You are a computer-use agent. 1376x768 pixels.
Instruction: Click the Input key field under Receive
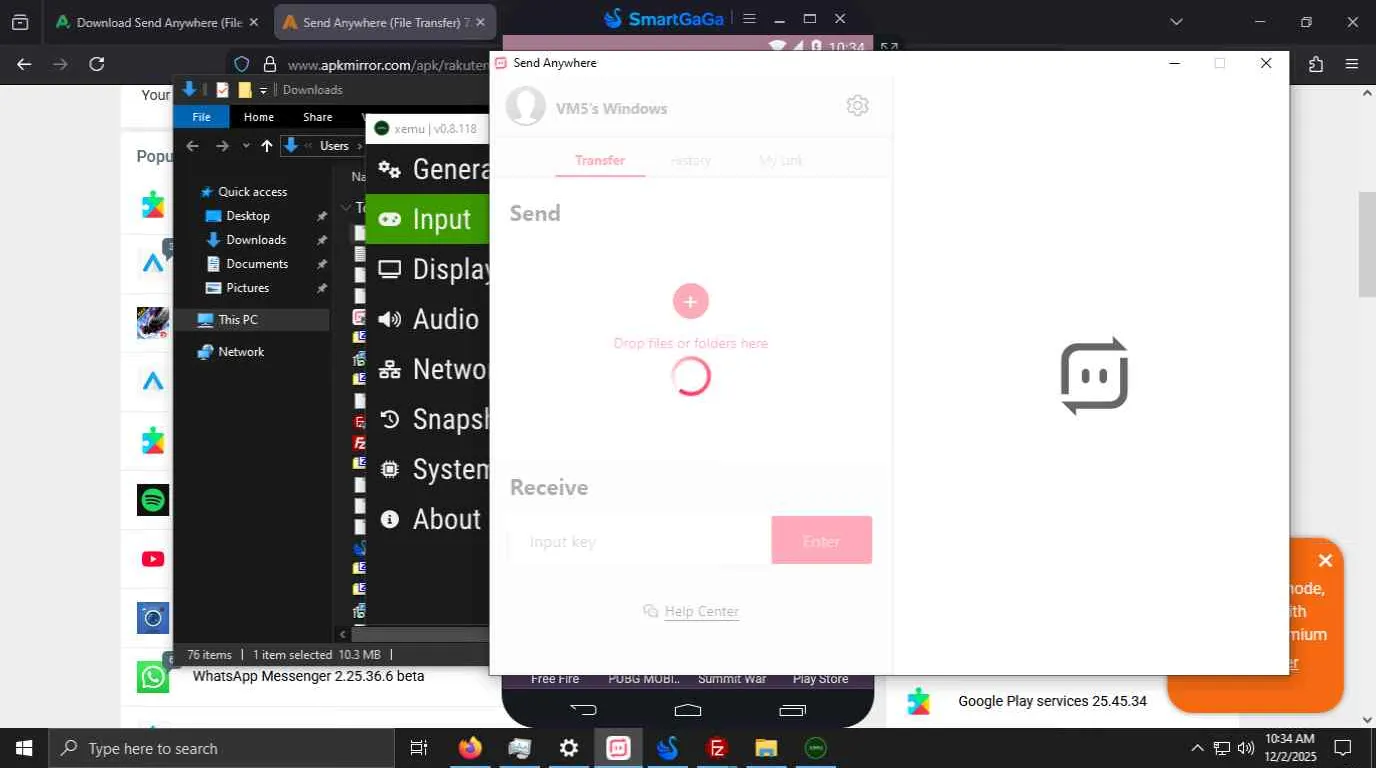tap(640, 541)
